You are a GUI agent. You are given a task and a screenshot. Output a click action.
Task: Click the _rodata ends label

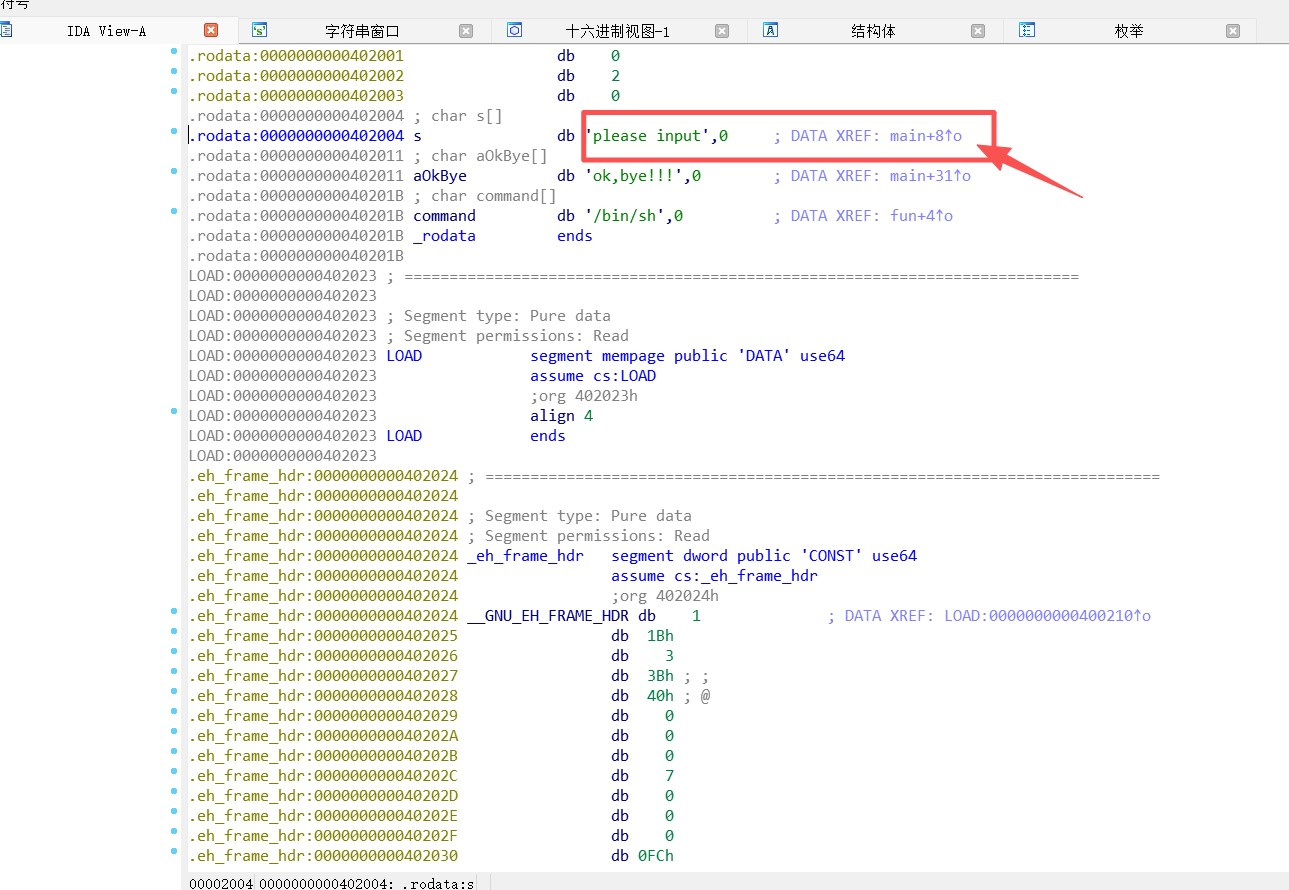click(444, 236)
